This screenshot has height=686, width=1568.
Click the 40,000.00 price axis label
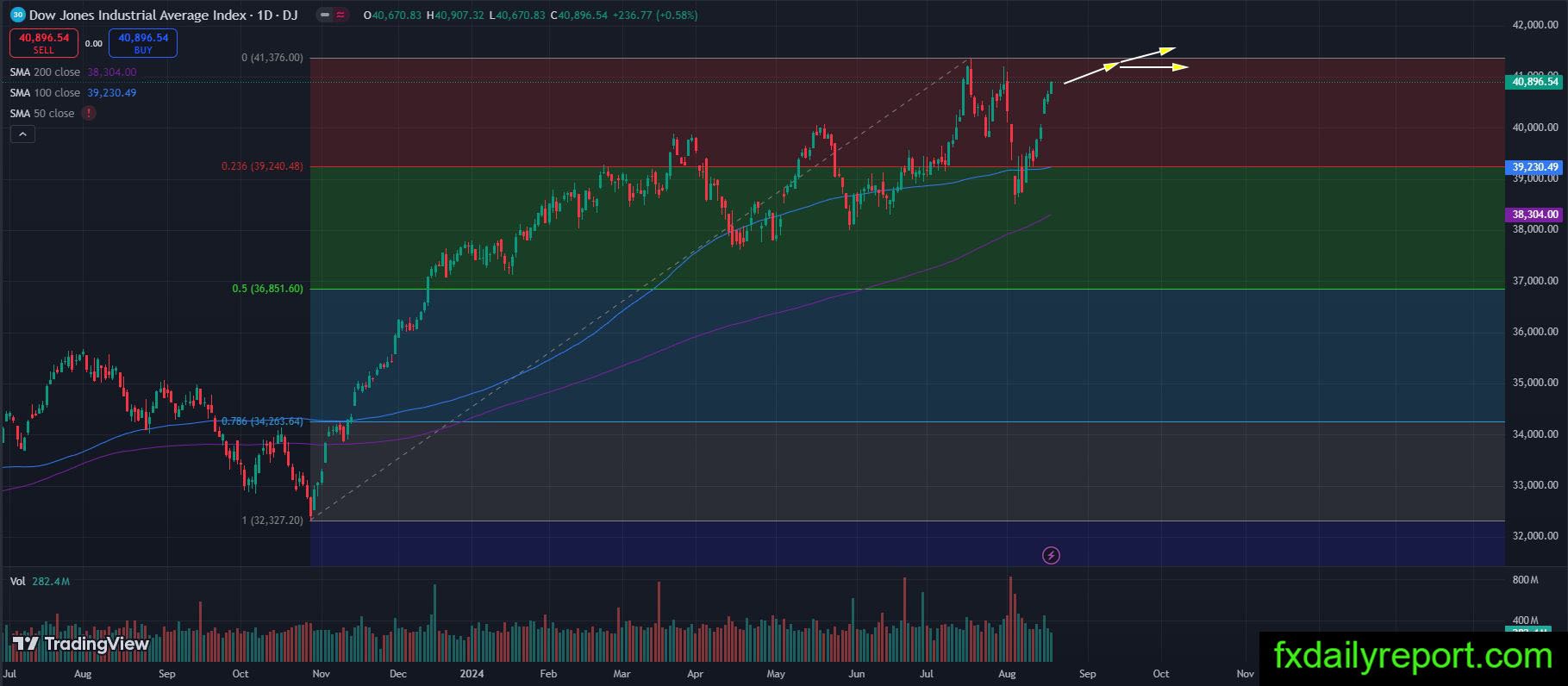pyautogui.click(x=1535, y=128)
